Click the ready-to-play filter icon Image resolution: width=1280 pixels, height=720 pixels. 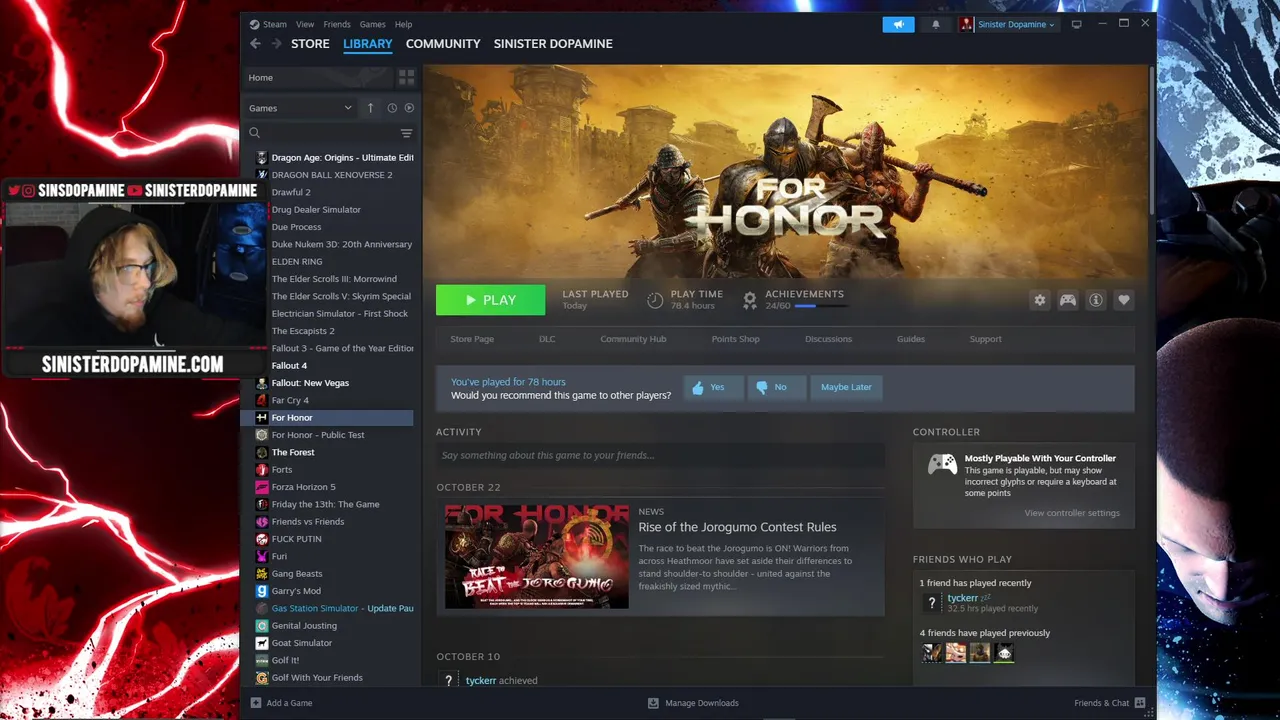click(409, 108)
